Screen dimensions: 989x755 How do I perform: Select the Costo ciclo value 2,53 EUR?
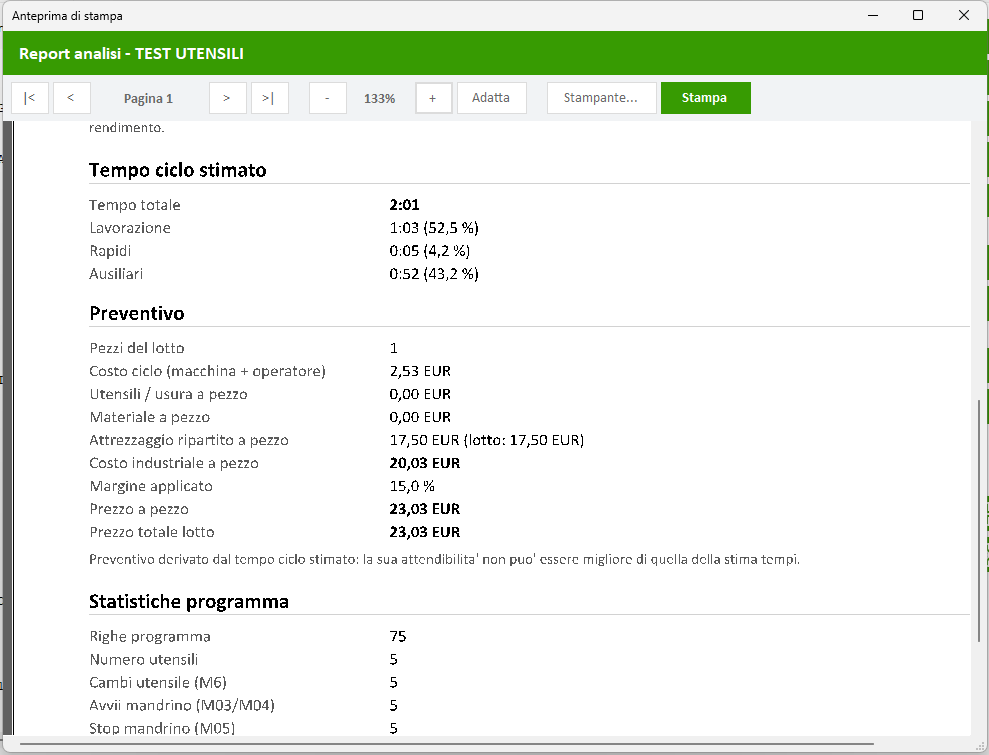click(x=420, y=371)
